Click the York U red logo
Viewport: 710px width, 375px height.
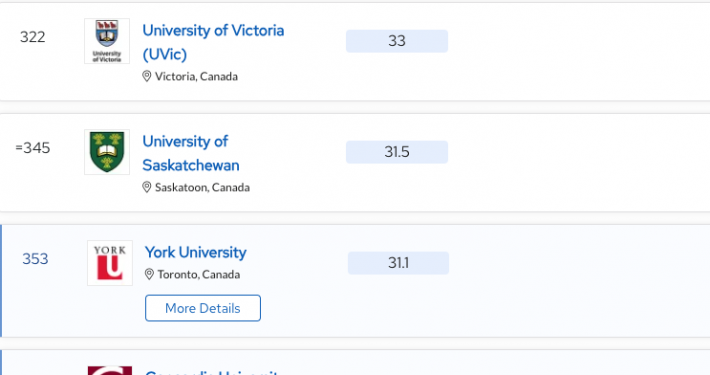pyautogui.click(x=110, y=263)
